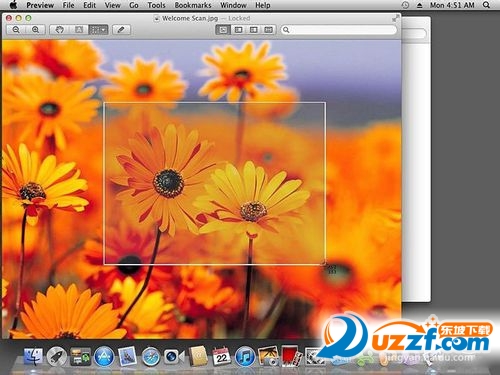Click the Zoom Out magnifier button
Image resolution: width=500 pixels, height=375 pixels.
(x=16, y=30)
